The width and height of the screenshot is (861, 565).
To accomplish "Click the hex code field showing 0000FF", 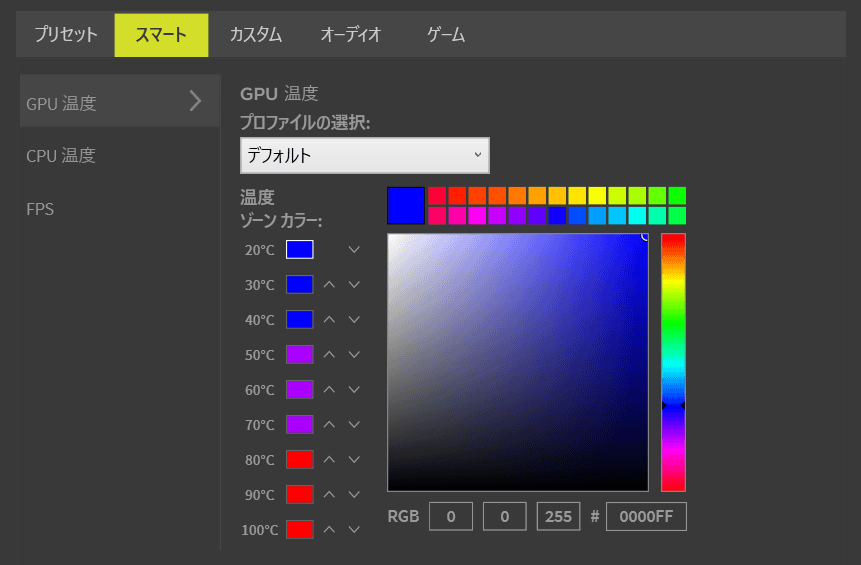I will (646, 516).
